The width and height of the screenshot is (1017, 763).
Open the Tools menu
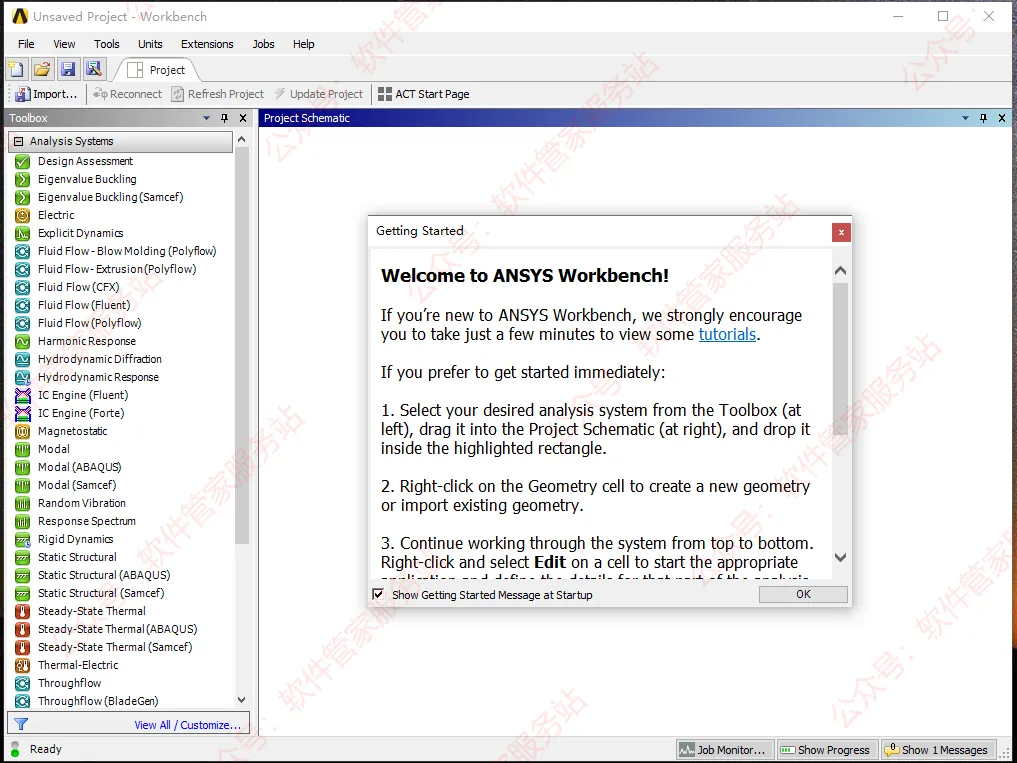pyautogui.click(x=106, y=44)
